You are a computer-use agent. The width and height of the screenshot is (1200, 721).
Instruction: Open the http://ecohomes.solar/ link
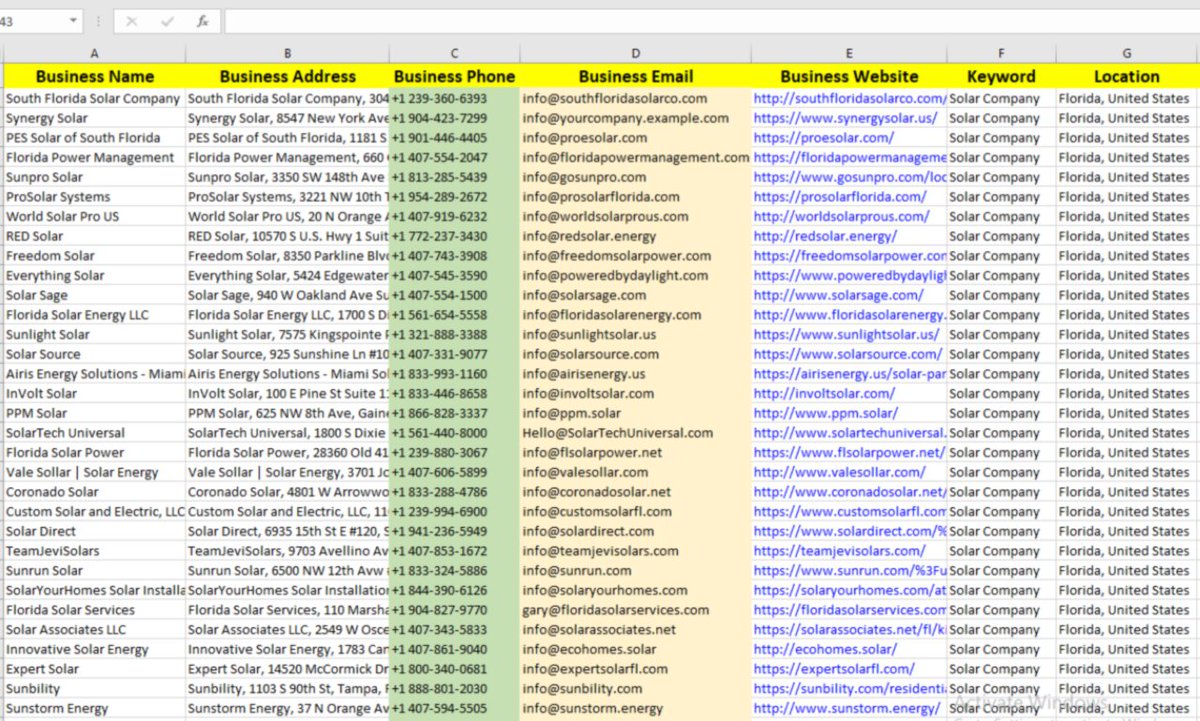(x=825, y=649)
